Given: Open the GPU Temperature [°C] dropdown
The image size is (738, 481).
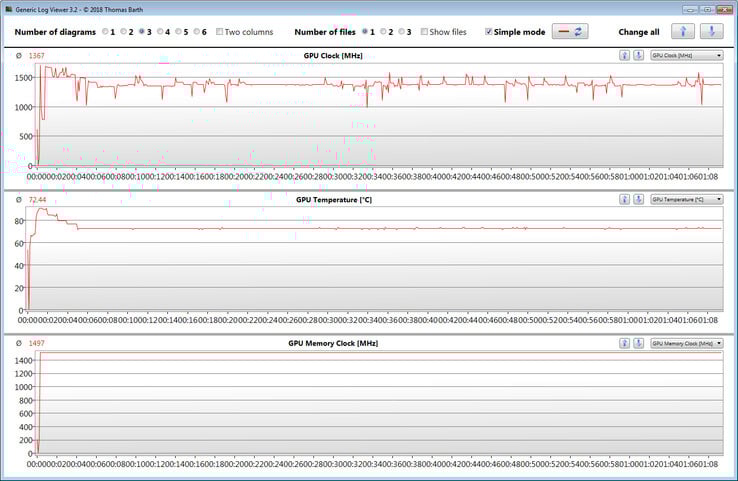Looking at the screenshot, I should [687, 200].
